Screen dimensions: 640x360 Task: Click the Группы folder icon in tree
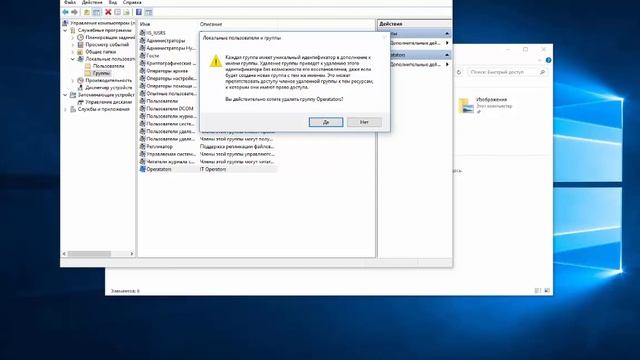tap(88, 73)
